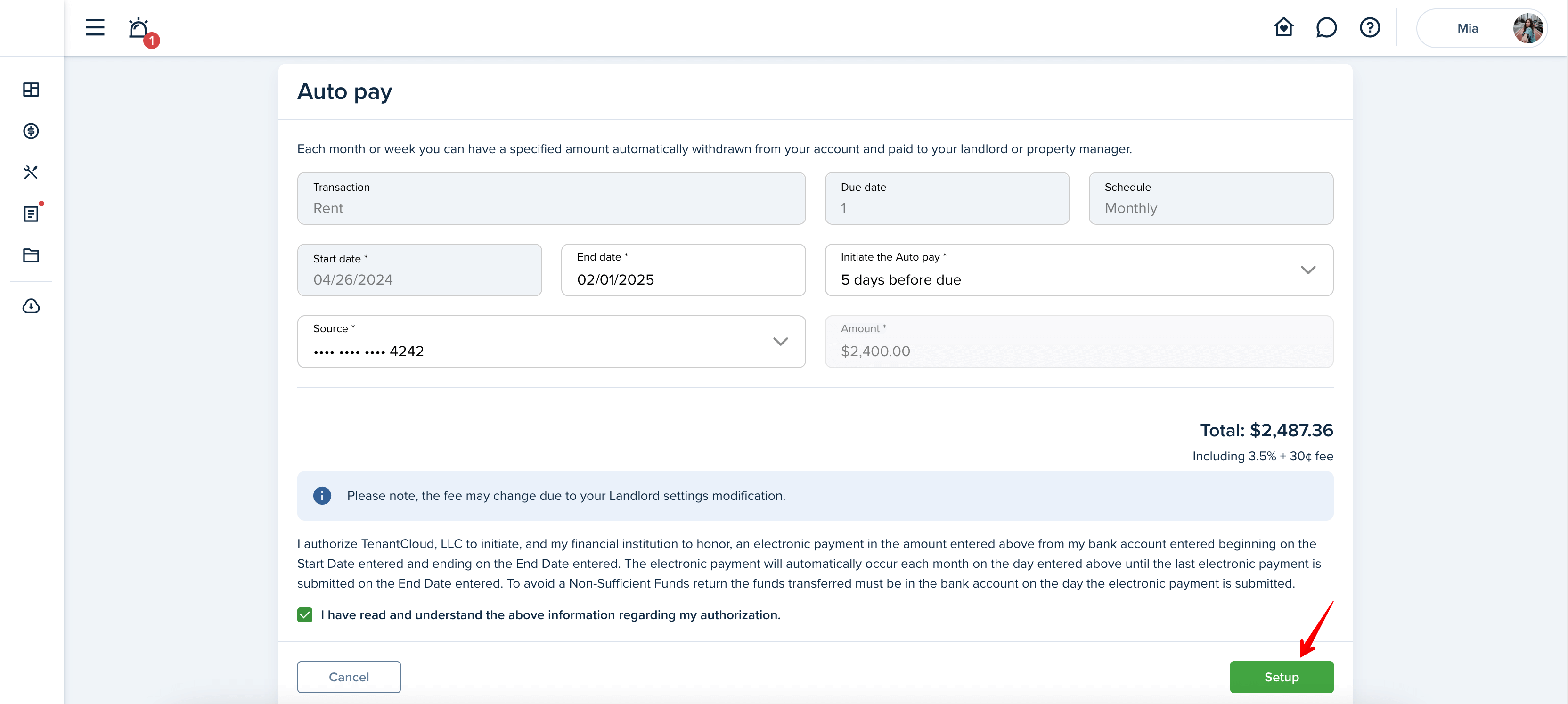Open the help question mark icon

1370,27
